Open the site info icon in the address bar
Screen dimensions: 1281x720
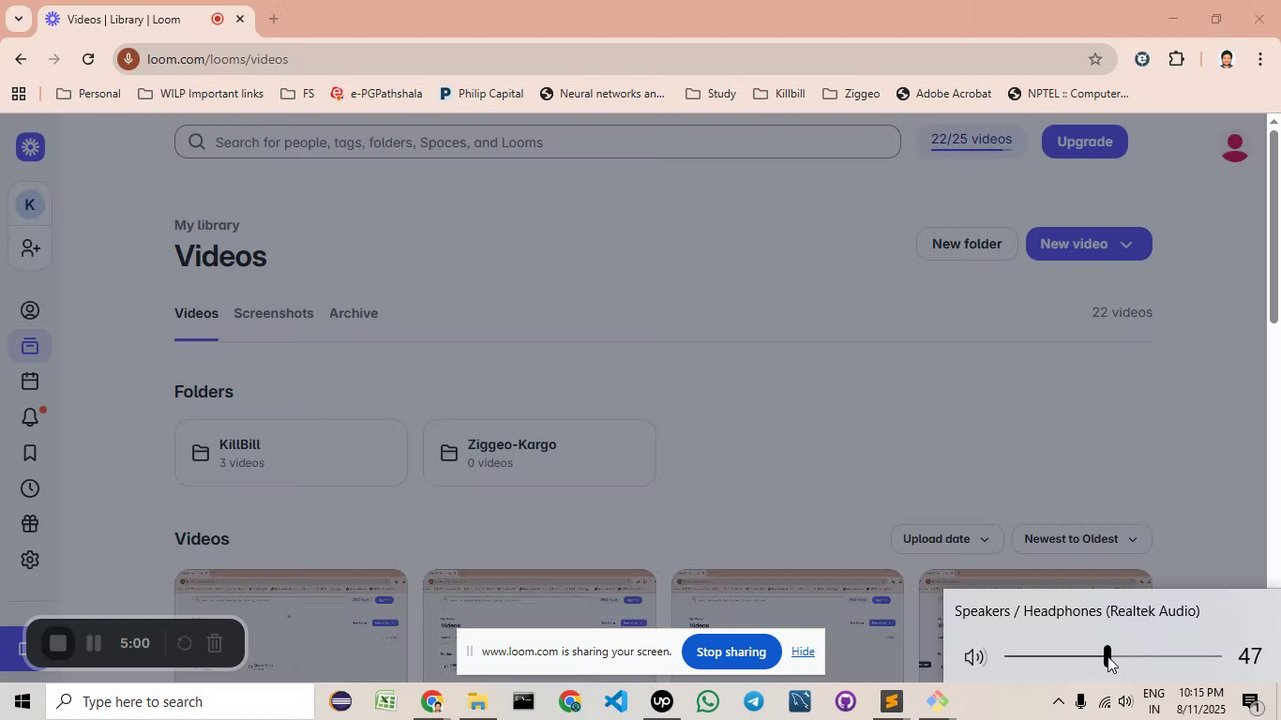(x=128, y=59)
